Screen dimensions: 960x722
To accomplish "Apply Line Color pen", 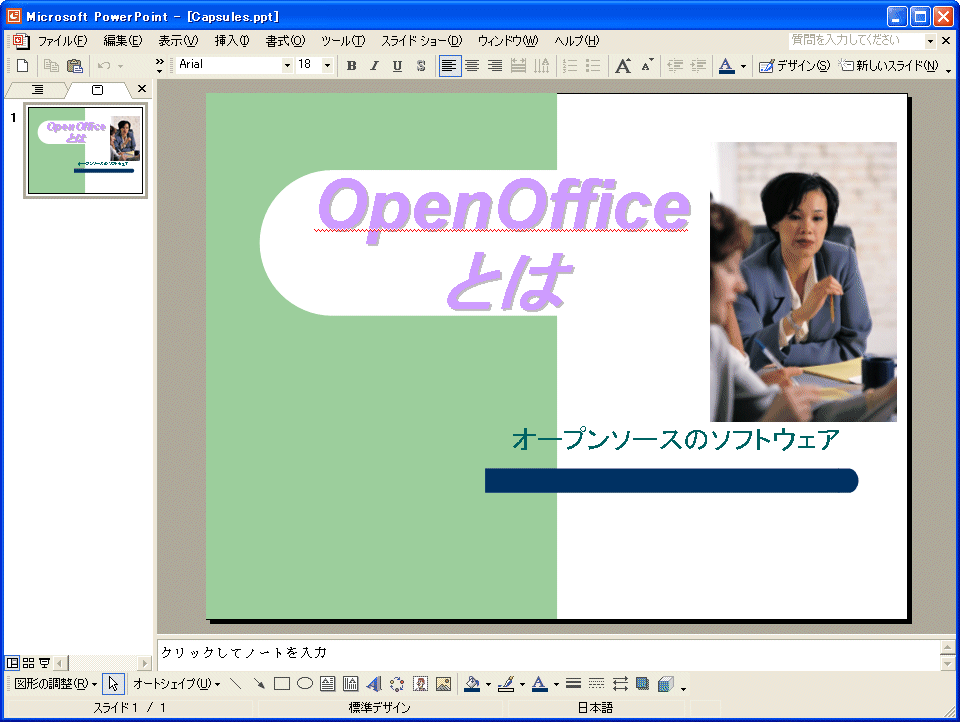I will 506,683.
